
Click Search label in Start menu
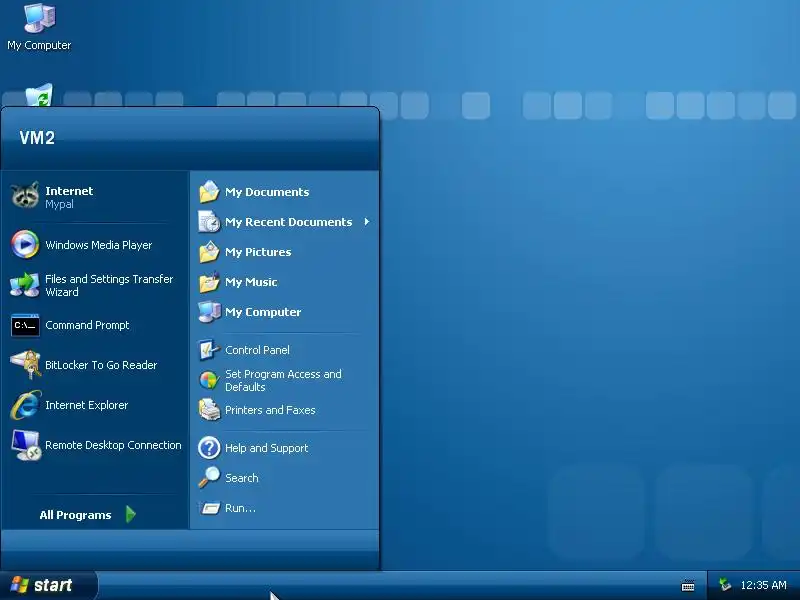point(242,478)
